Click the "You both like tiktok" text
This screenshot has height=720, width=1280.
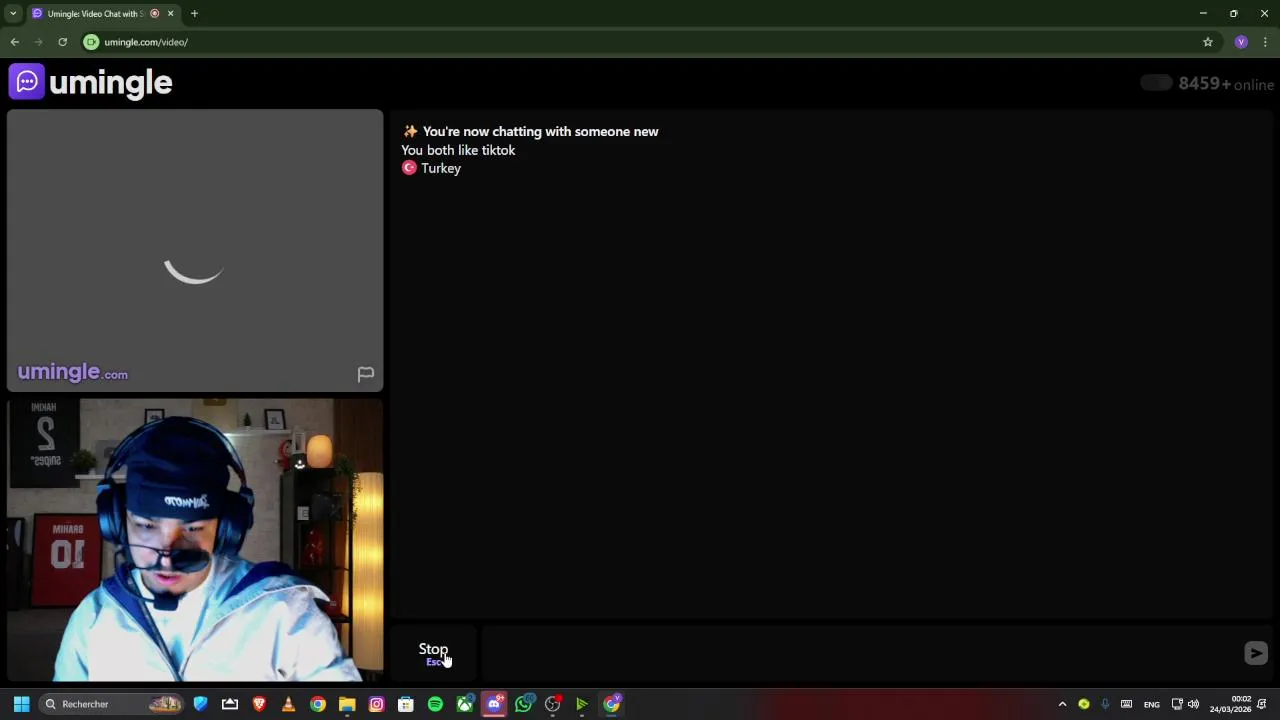(458, 150)
